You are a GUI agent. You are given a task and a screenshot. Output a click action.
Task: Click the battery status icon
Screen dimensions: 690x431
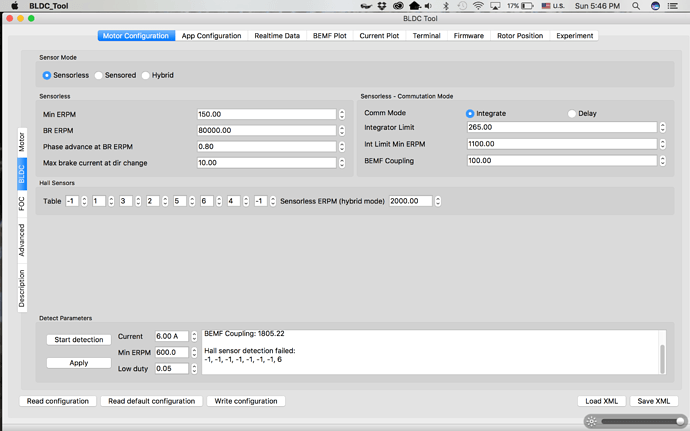point(526,6)
